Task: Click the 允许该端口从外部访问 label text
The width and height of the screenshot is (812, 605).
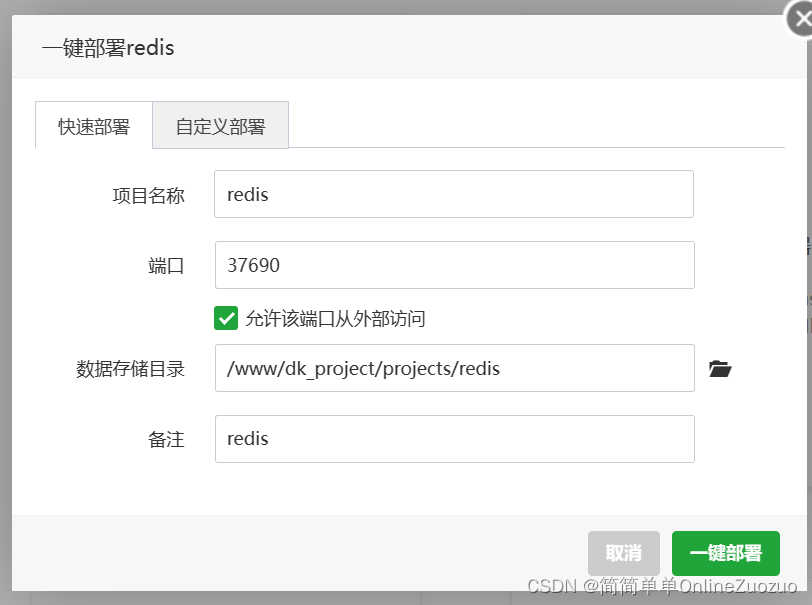Action: [335, 319]
